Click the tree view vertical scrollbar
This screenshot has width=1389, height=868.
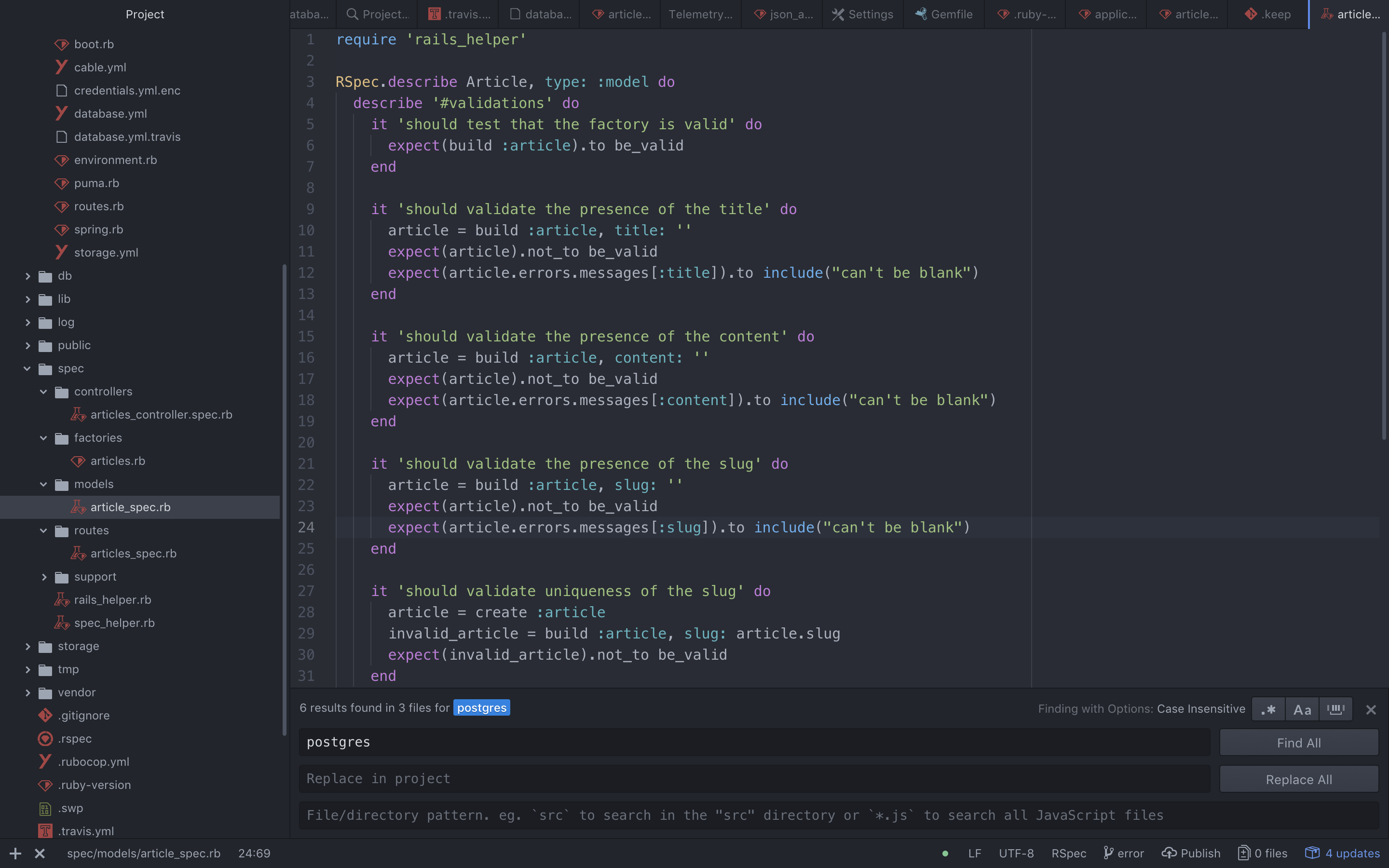[284, 500]
